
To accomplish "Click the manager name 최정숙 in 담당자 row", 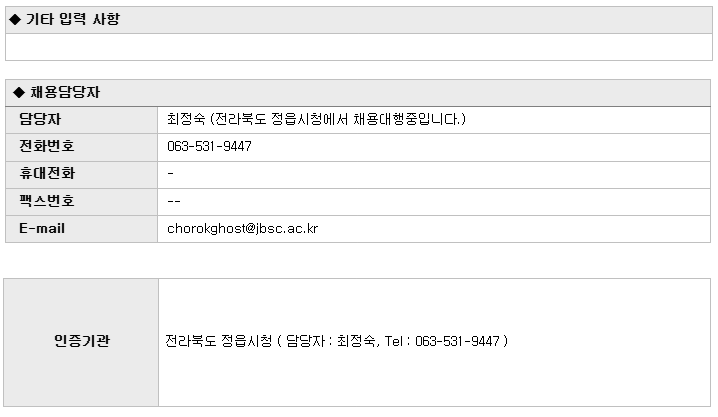I will (x=186, y=119).
